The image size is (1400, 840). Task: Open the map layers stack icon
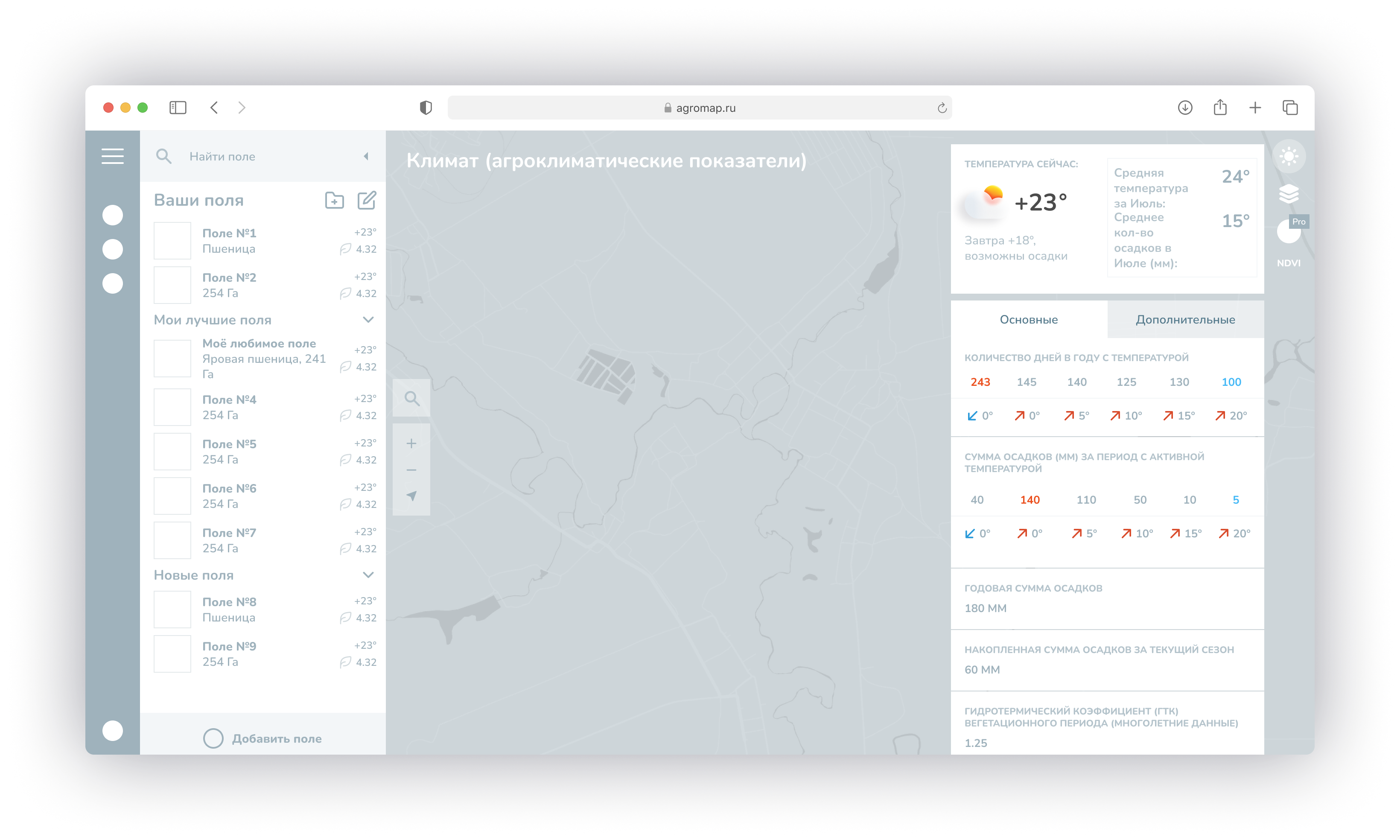1289,194
